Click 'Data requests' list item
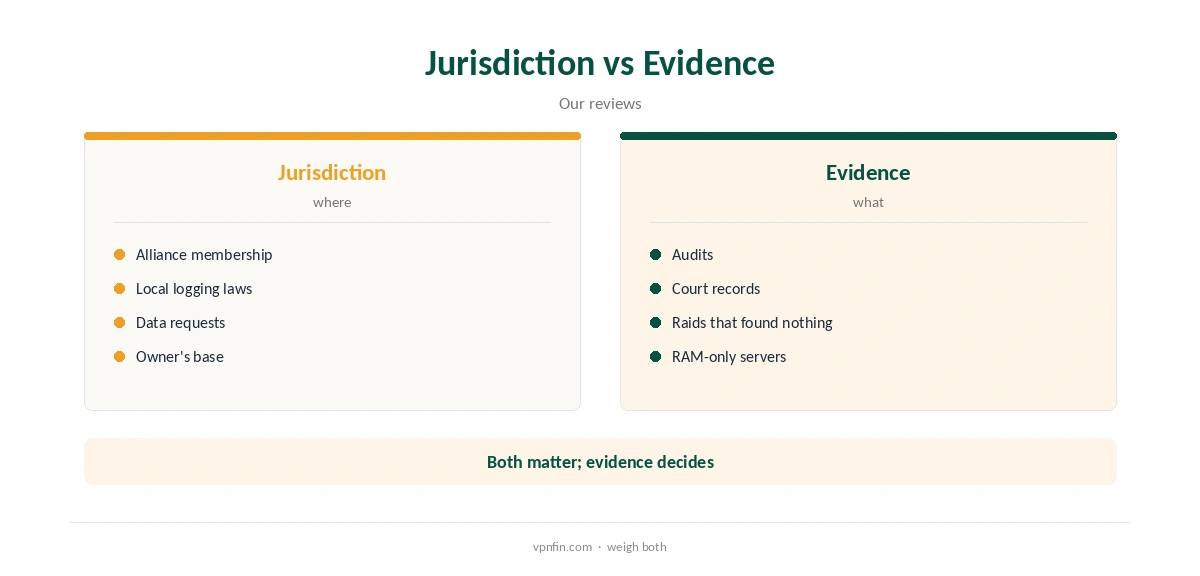 (180, 323)
